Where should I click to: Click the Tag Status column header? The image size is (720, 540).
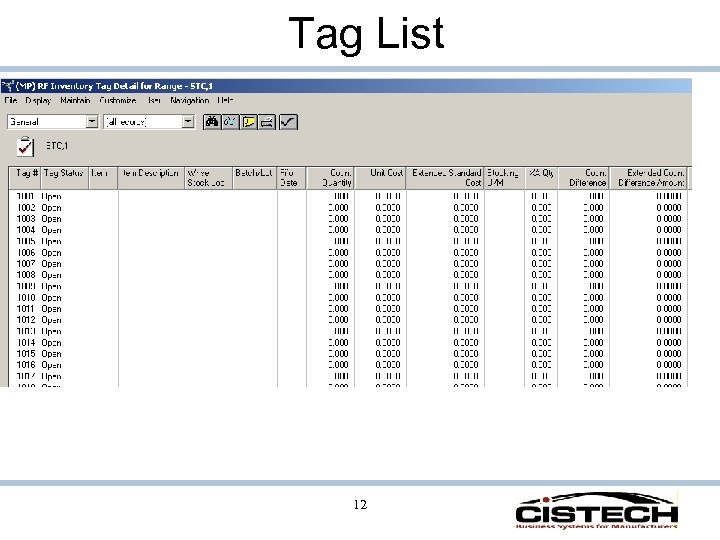coord(65,178)
